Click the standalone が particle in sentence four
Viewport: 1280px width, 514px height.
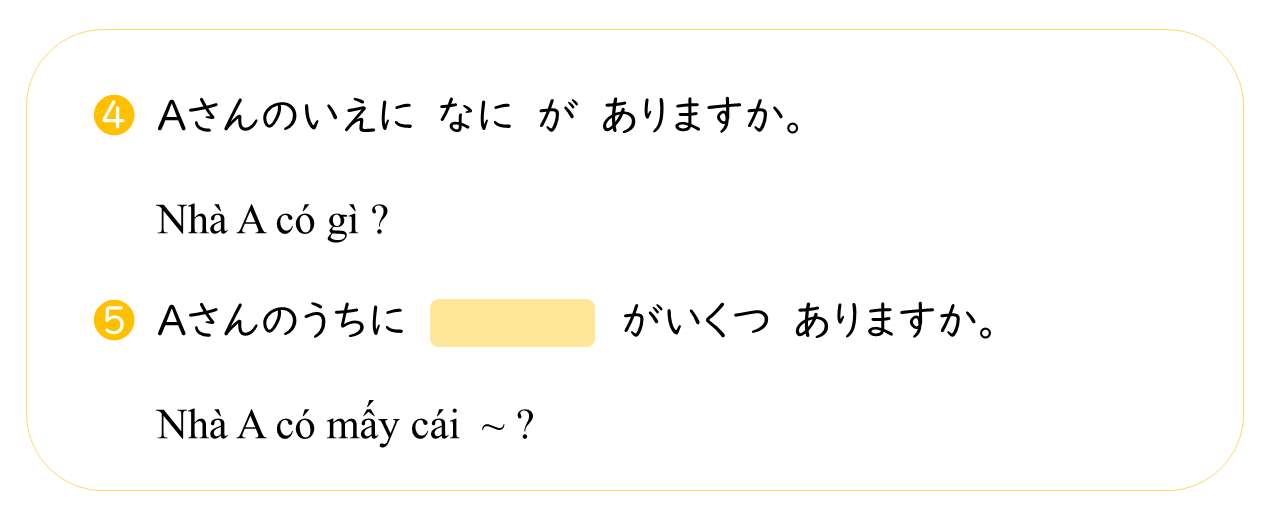[557, 118]
